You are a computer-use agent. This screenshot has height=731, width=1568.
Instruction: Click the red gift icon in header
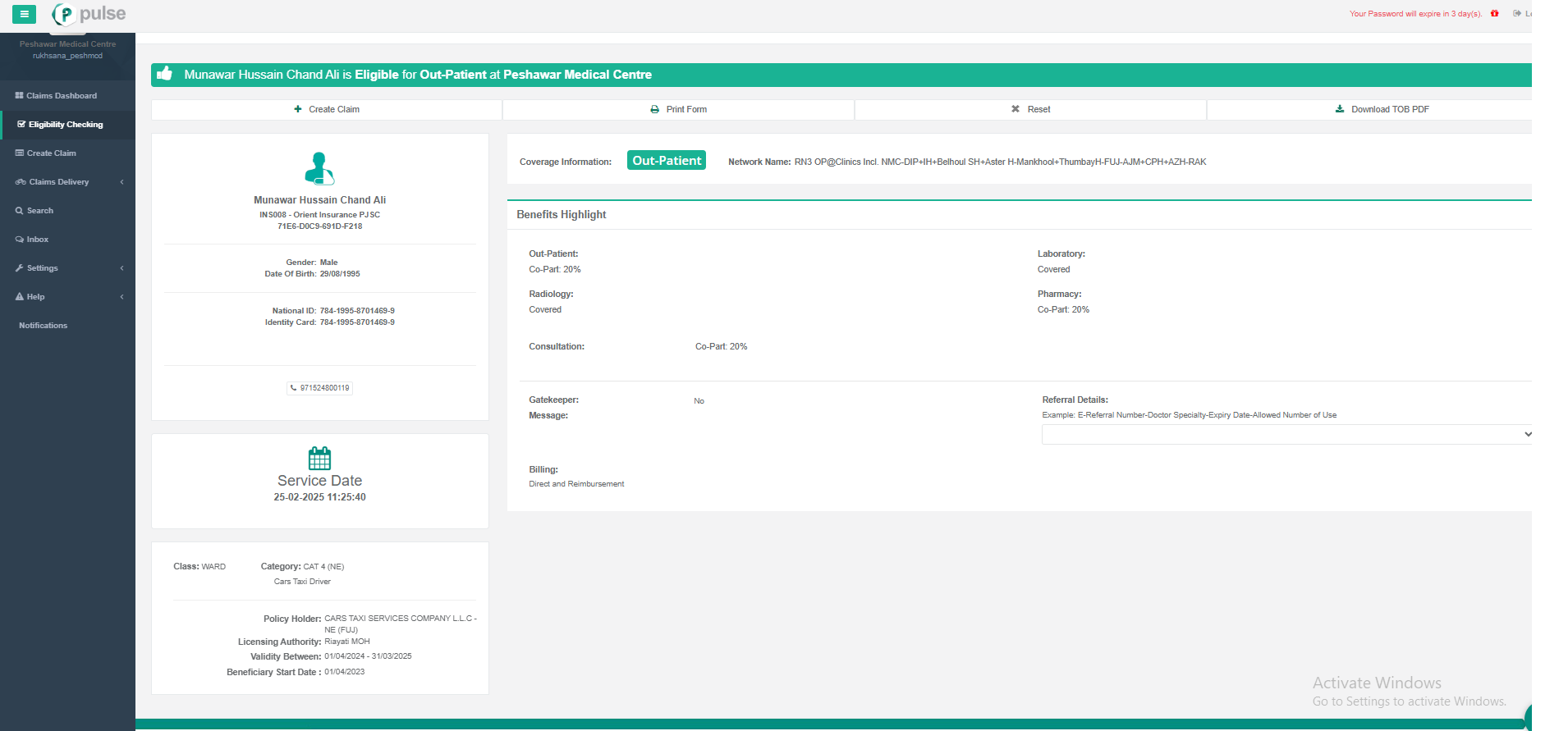(1494, 13)
